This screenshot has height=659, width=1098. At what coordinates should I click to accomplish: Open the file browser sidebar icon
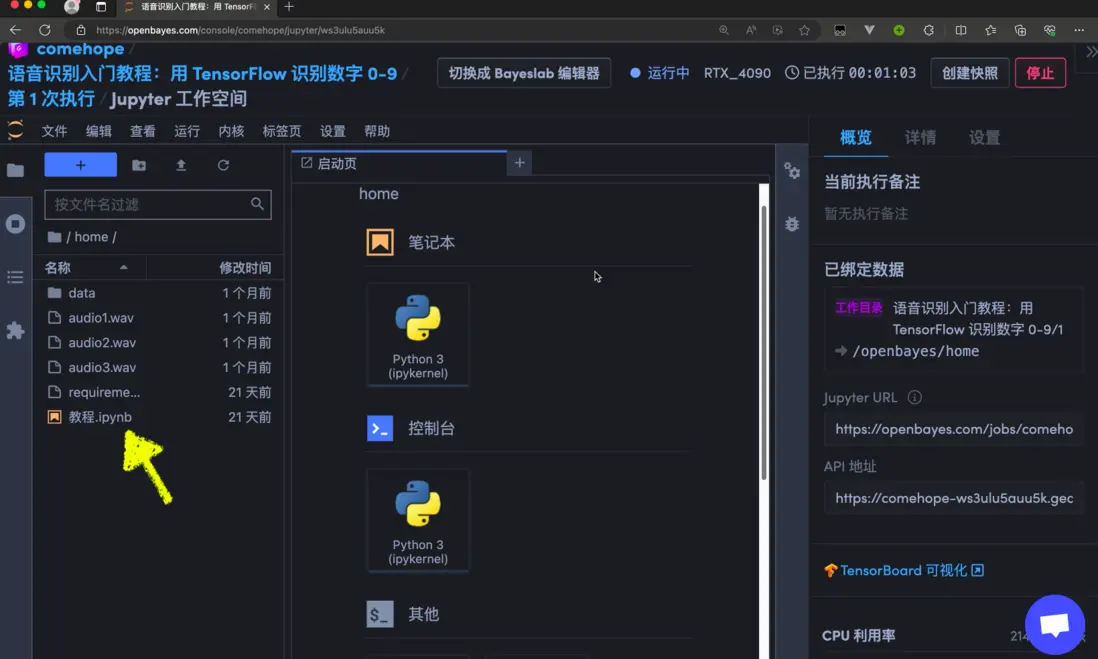pos(15,170)
